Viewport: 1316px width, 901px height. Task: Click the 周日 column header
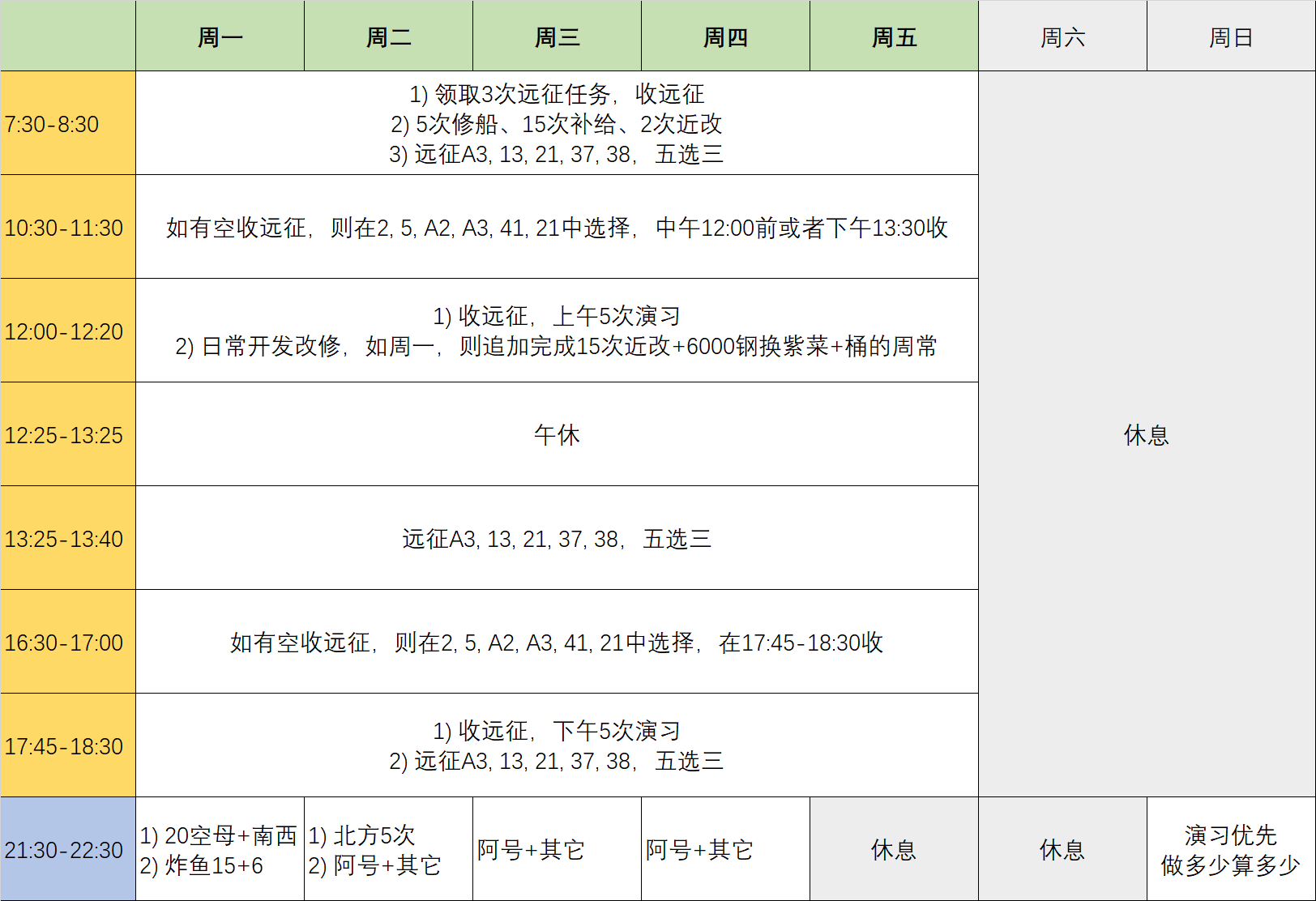[1231, 36]
